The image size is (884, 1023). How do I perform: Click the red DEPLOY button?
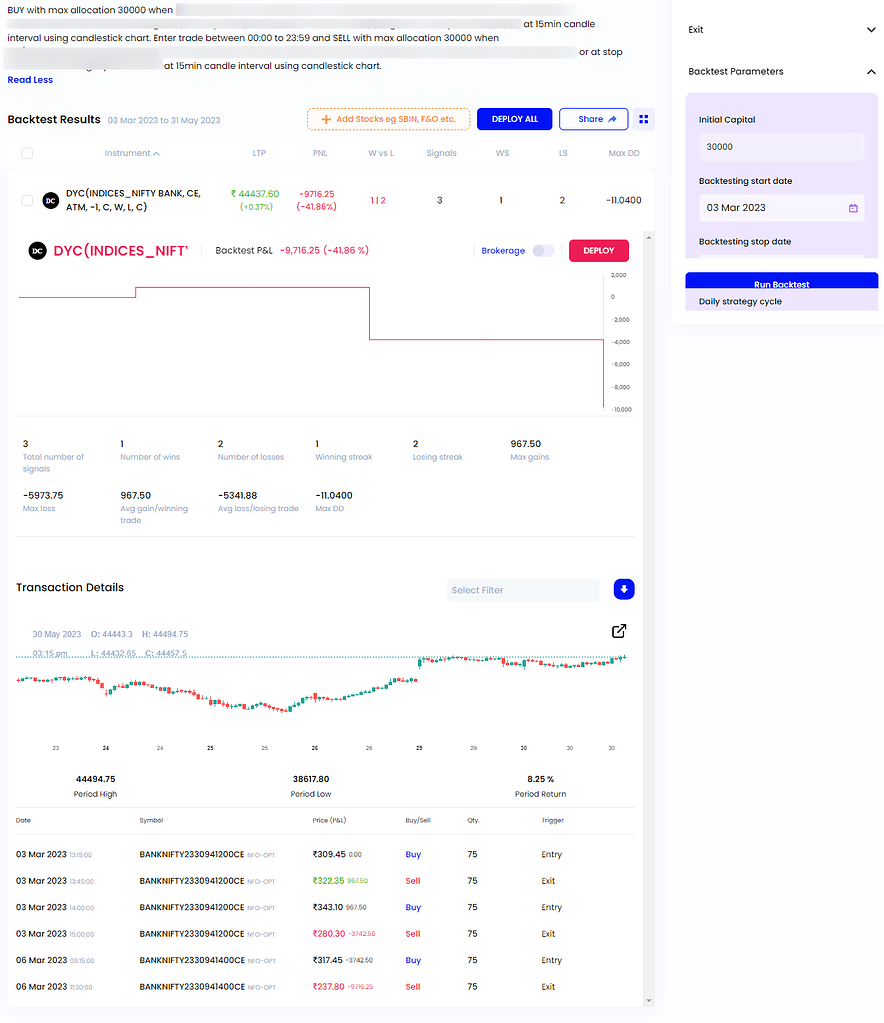(x=598, y=251)
